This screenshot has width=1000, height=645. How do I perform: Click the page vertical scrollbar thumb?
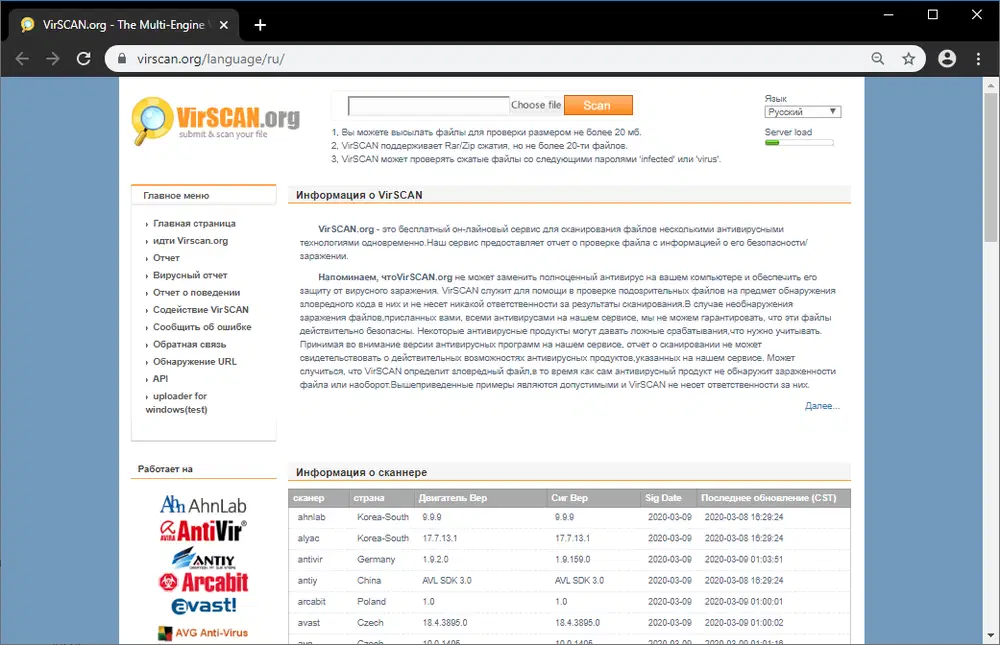click(x=990, y=167)
